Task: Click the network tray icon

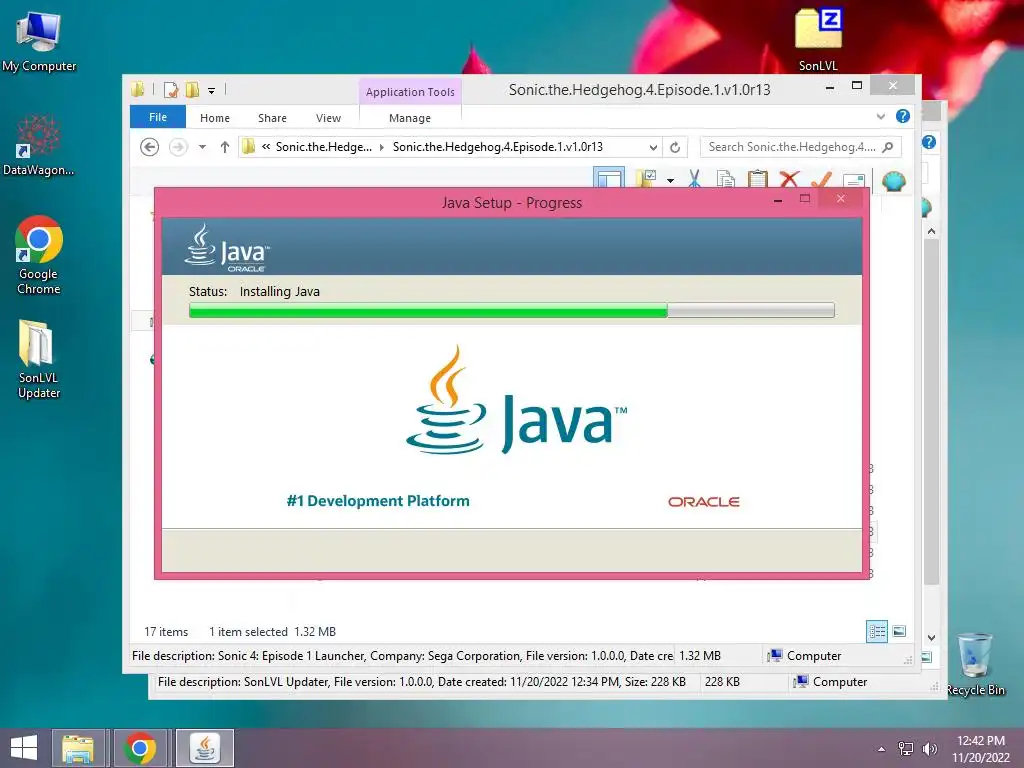Action: (x=906, y=748)
